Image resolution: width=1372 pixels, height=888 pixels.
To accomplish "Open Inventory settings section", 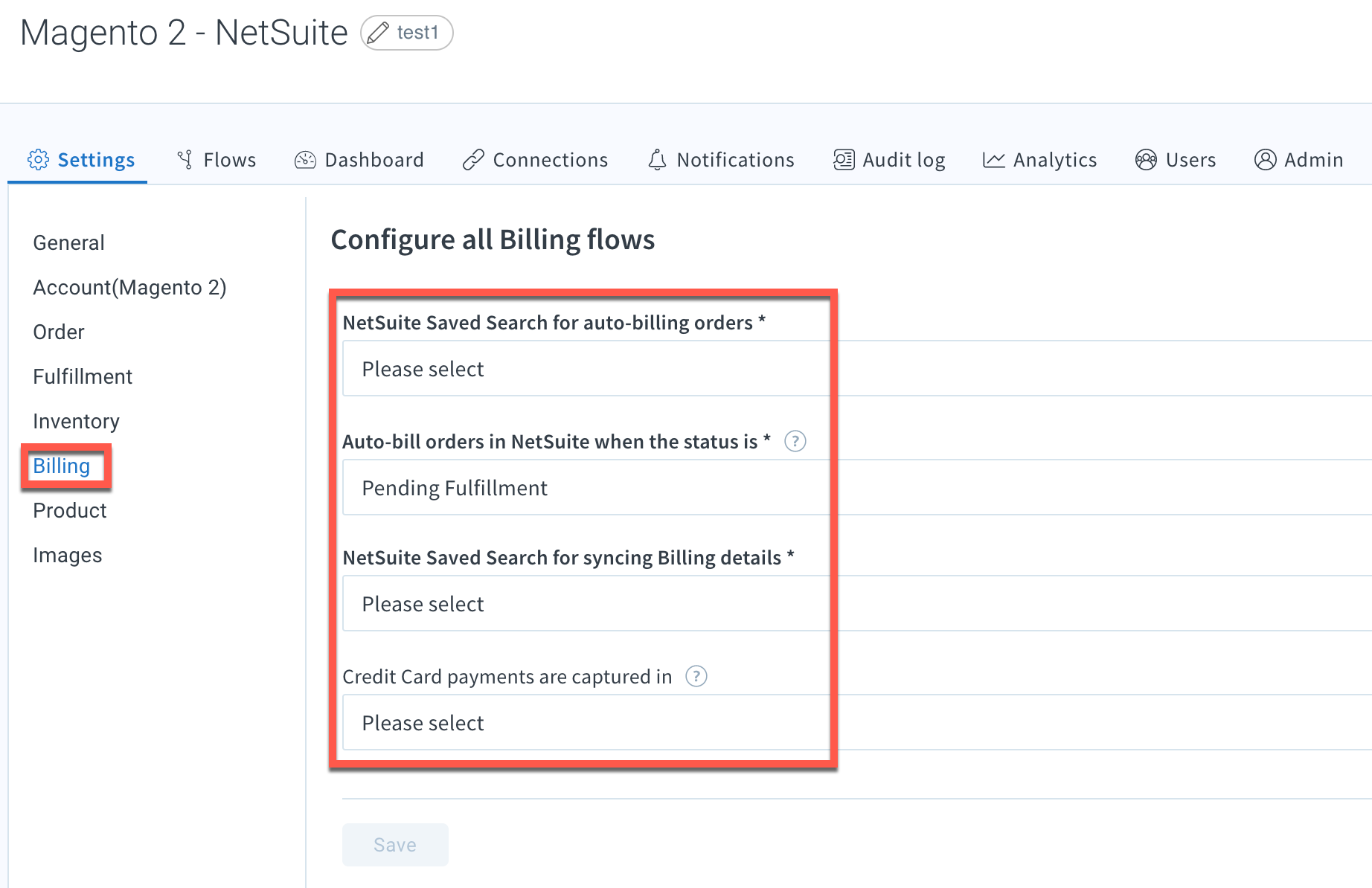I will click(x=76, y=421).
